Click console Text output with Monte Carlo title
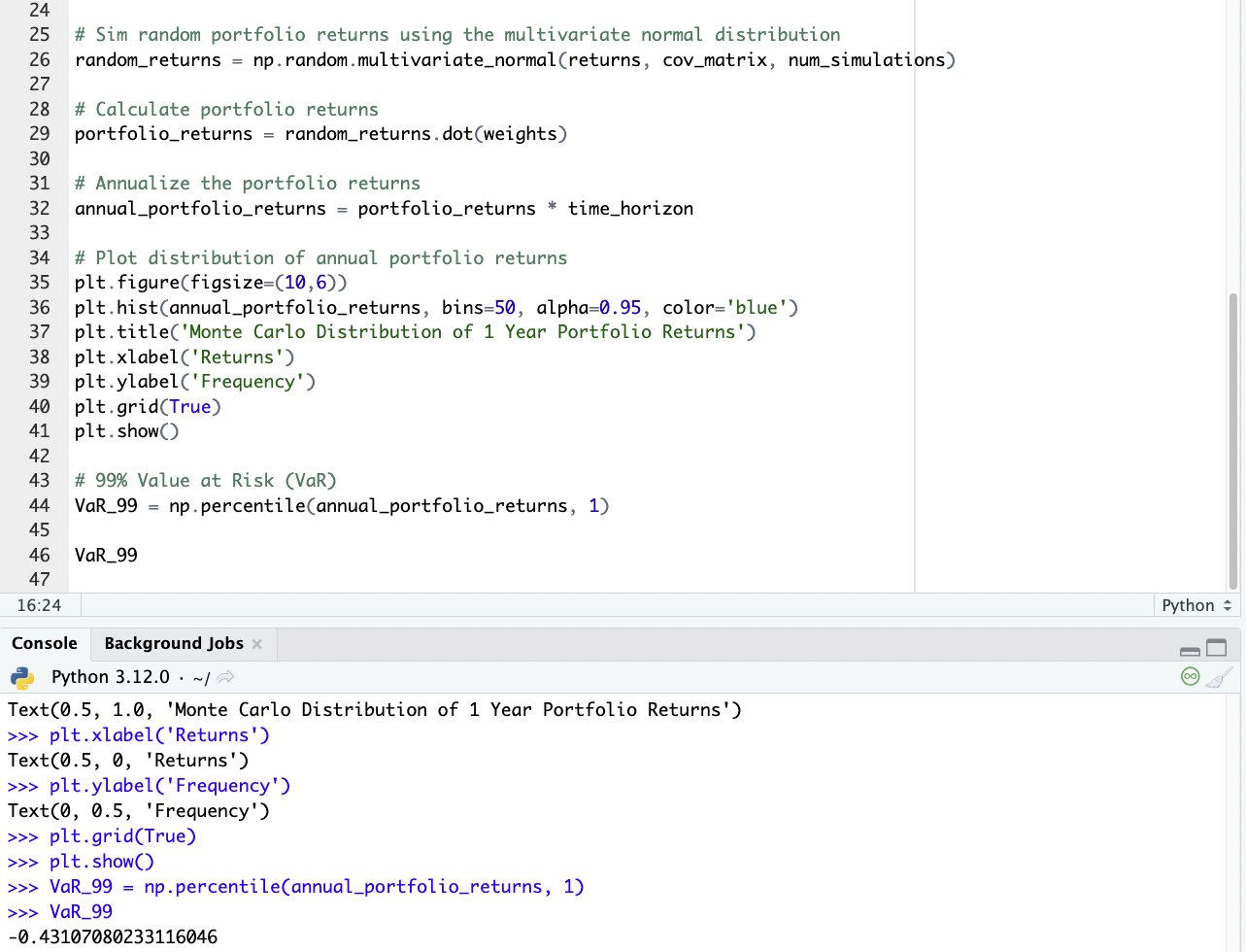The image size is (1246, 952). point(375,710)
